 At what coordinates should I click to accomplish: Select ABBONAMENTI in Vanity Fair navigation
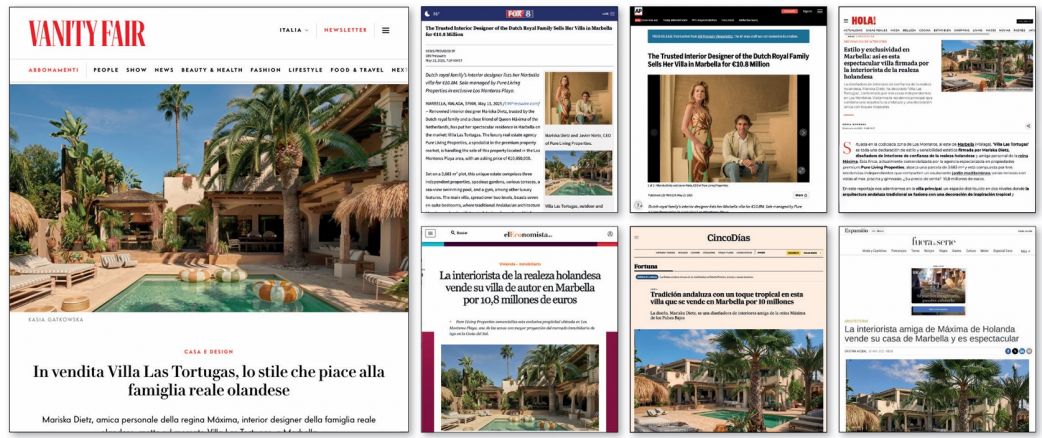click(53, 70)
